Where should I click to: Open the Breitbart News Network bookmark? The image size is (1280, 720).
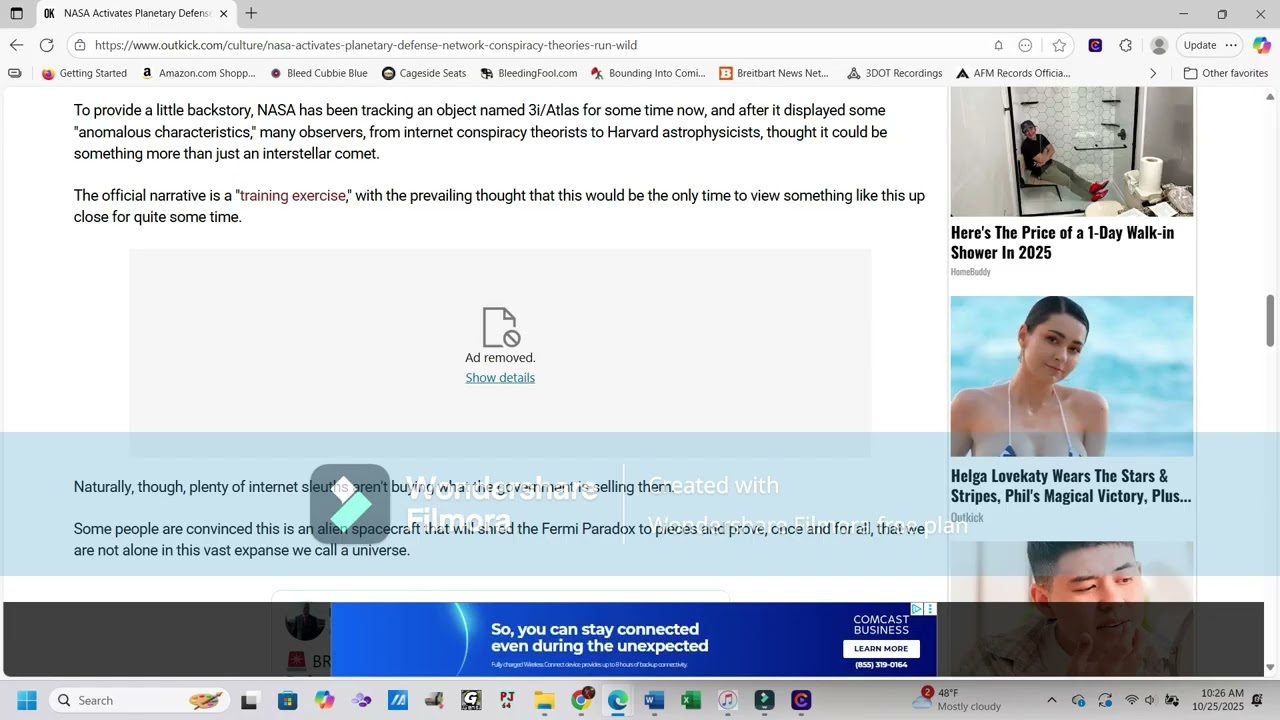click(x=774, y=73)
